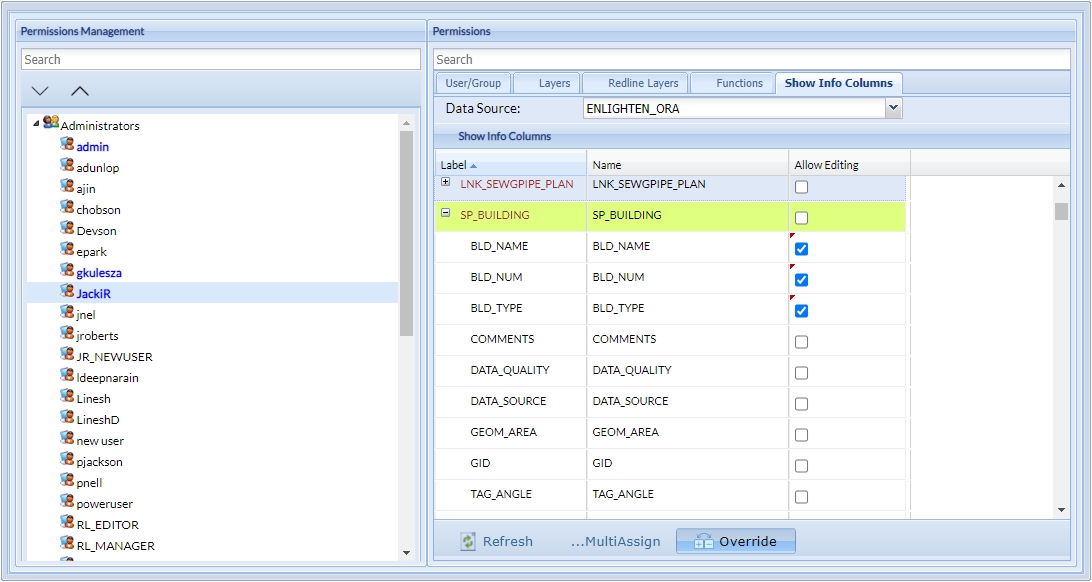The height and width of the screenshot is (582, 1092).
Task: Click the MultiAssign button
Action: click(615, 541)
